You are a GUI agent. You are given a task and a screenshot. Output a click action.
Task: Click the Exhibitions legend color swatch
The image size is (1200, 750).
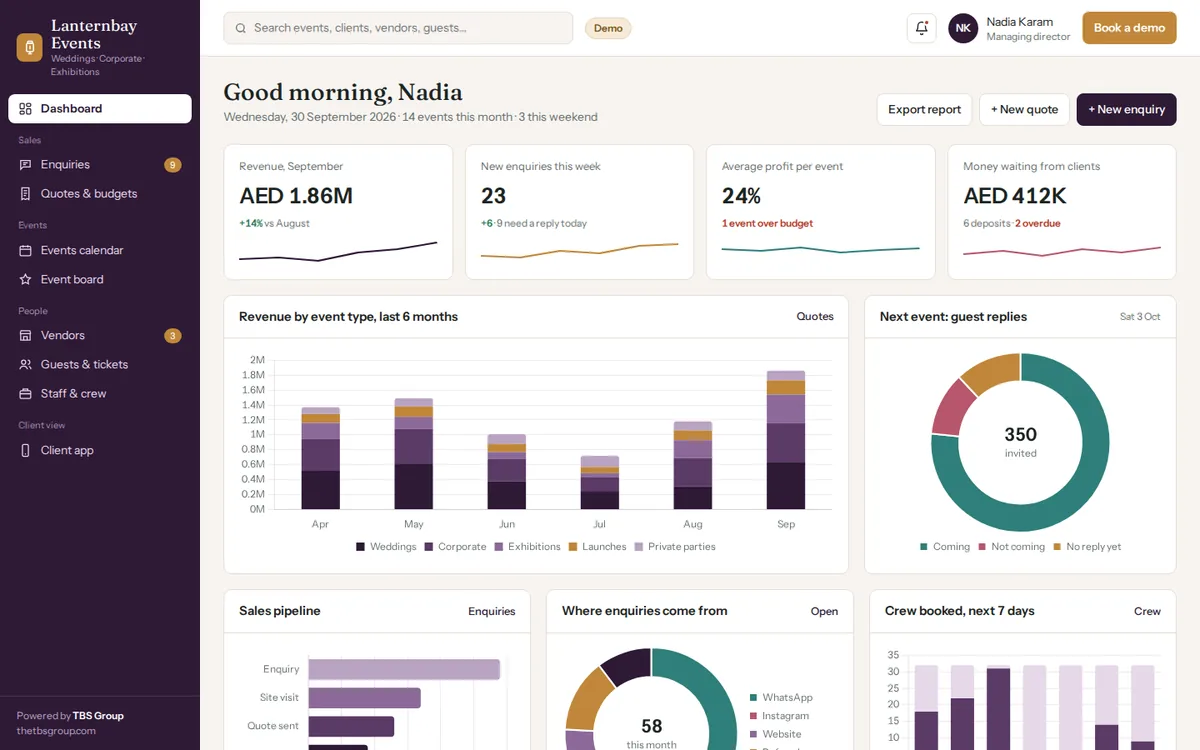tap(499, 547)
